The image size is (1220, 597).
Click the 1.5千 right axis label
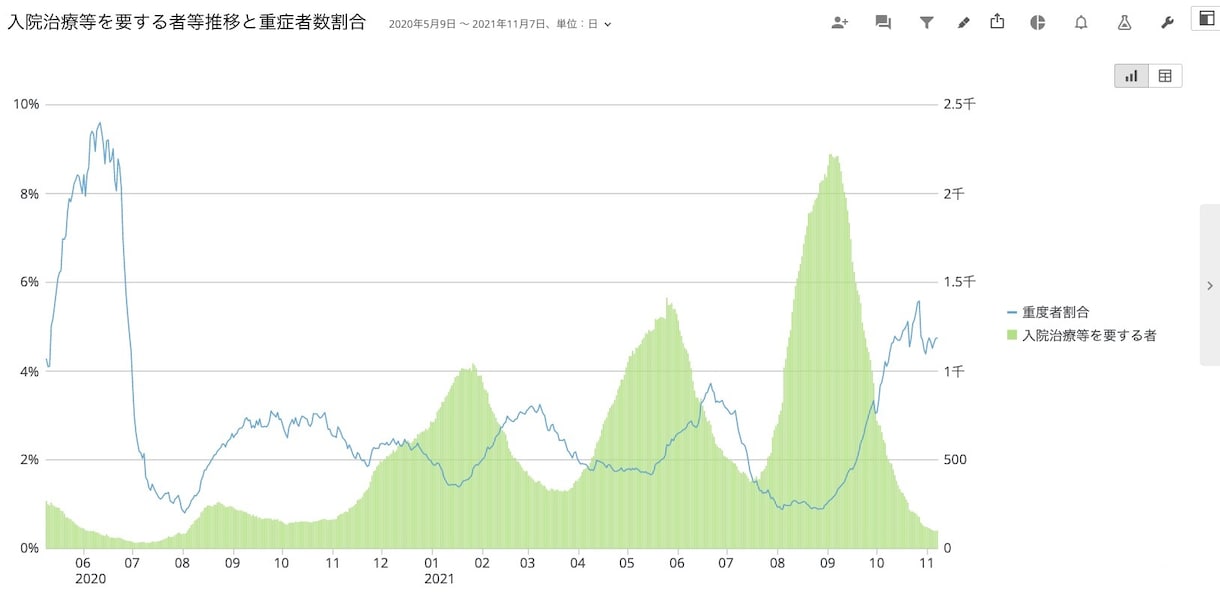(960, 282)
